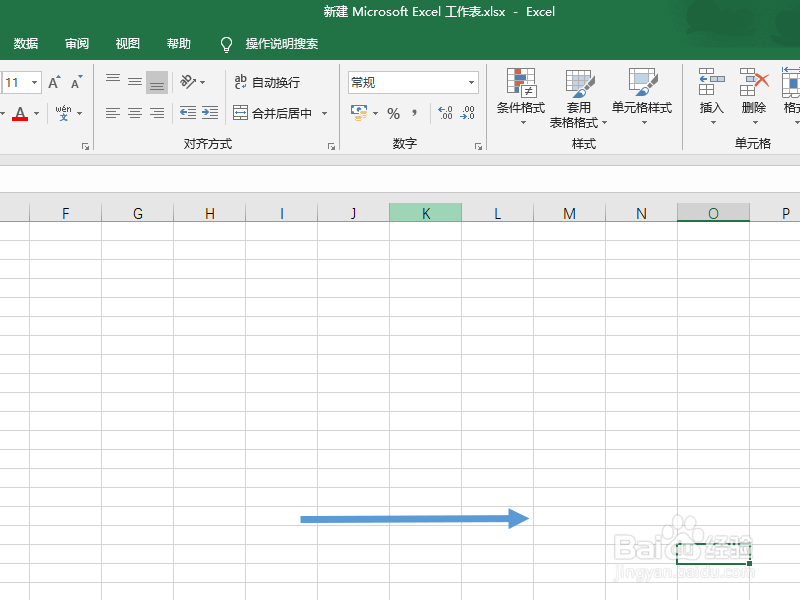Screen dimensions: 800x600
Task: Open 条件格式 conditional formatting
Action: point(521,97)
